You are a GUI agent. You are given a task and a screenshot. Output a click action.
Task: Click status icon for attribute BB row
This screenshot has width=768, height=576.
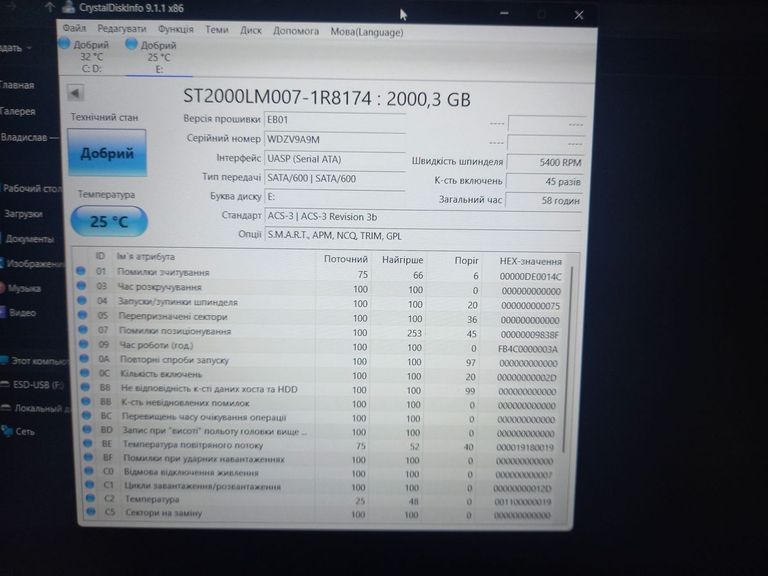[x=86, y=401]
